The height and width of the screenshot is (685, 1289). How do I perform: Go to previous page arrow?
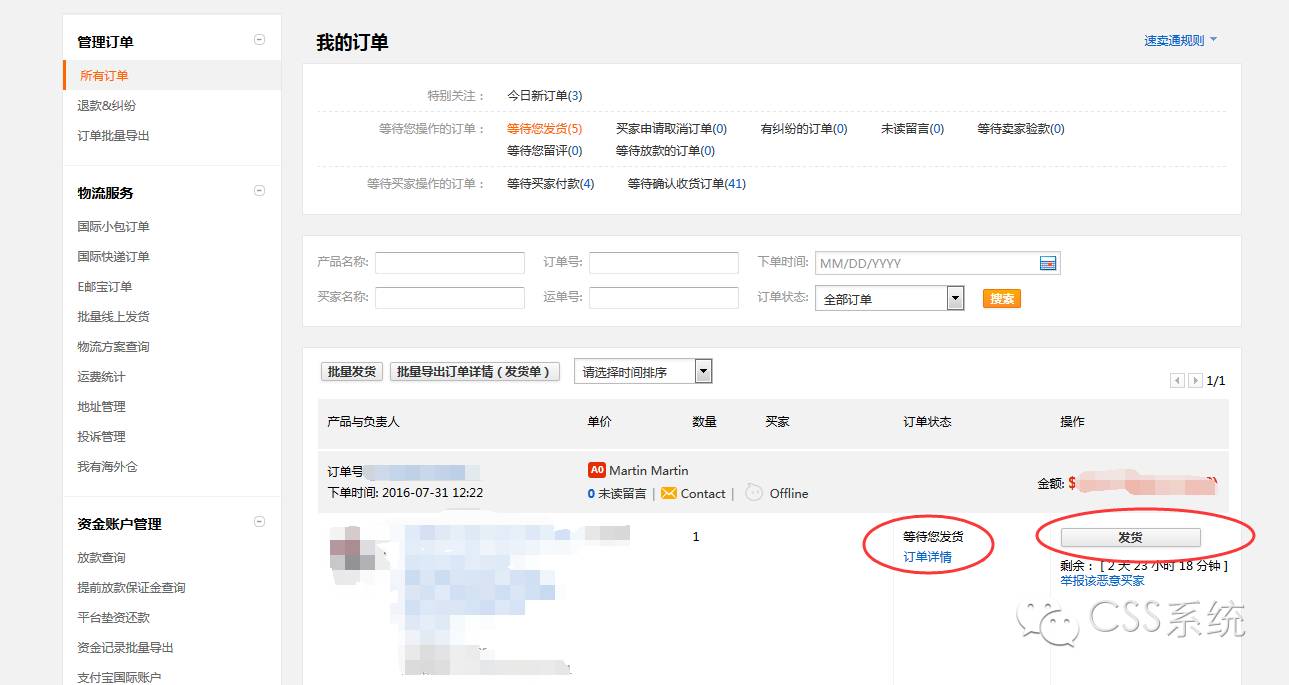coord(1177,381)
